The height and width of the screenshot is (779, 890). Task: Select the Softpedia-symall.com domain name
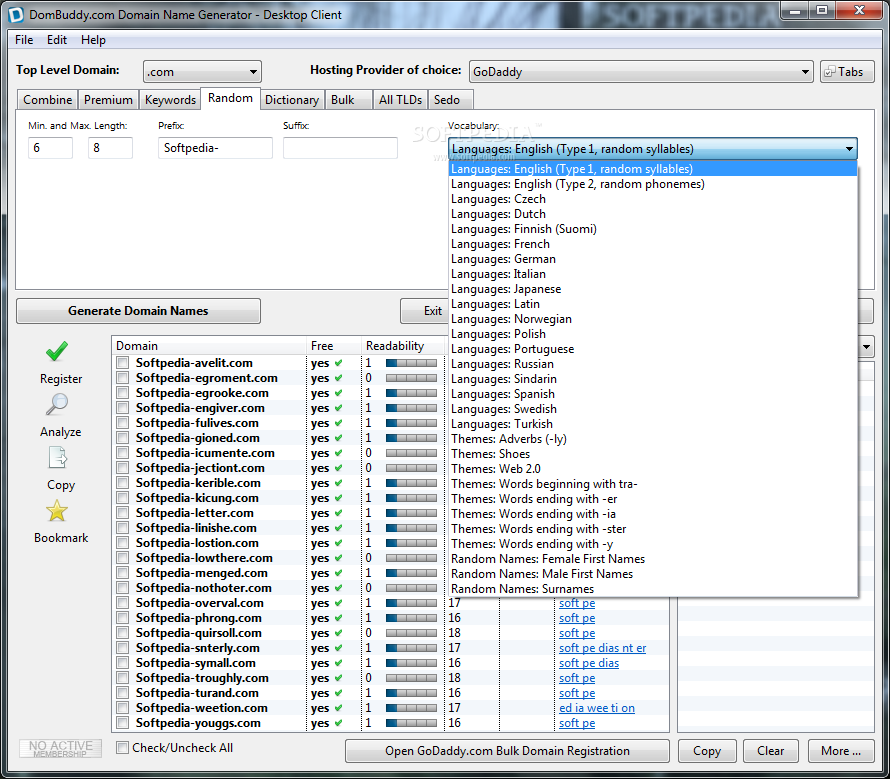(x=195, y=663)
